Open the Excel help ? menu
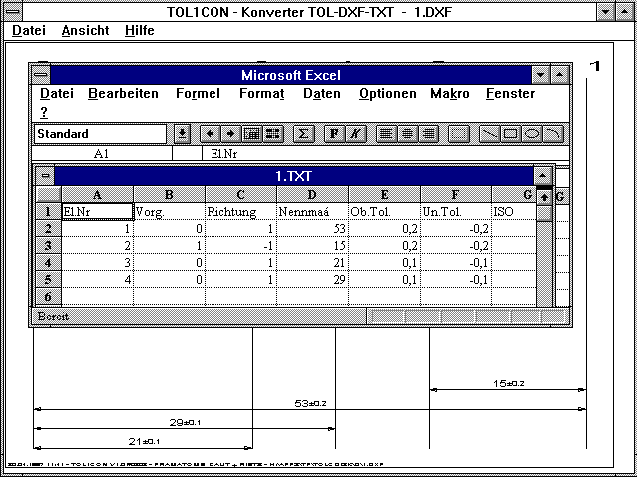Screen dimensions: 637x478 coord(44,112)
